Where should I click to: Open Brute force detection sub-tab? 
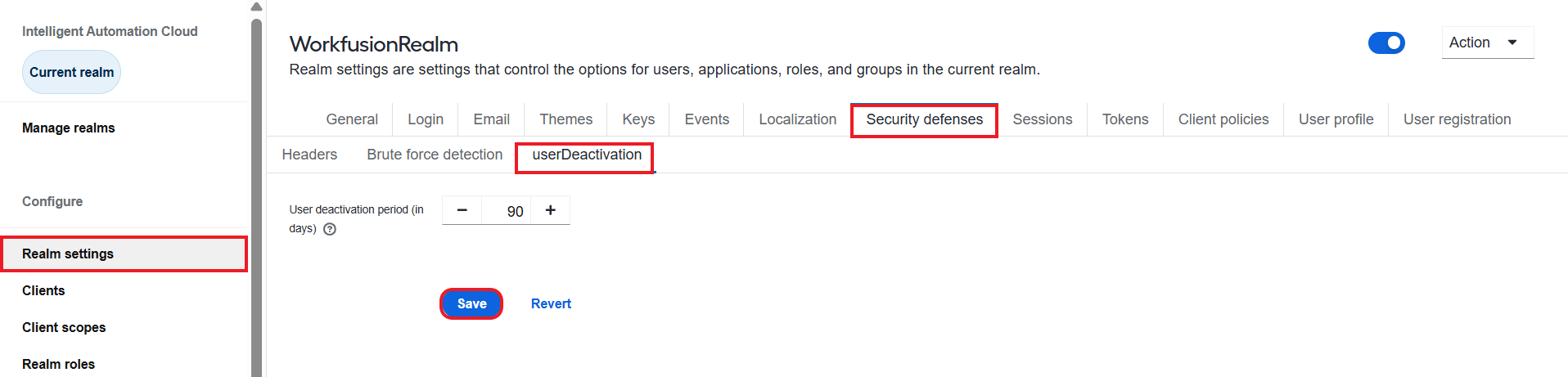coord(435,155)
